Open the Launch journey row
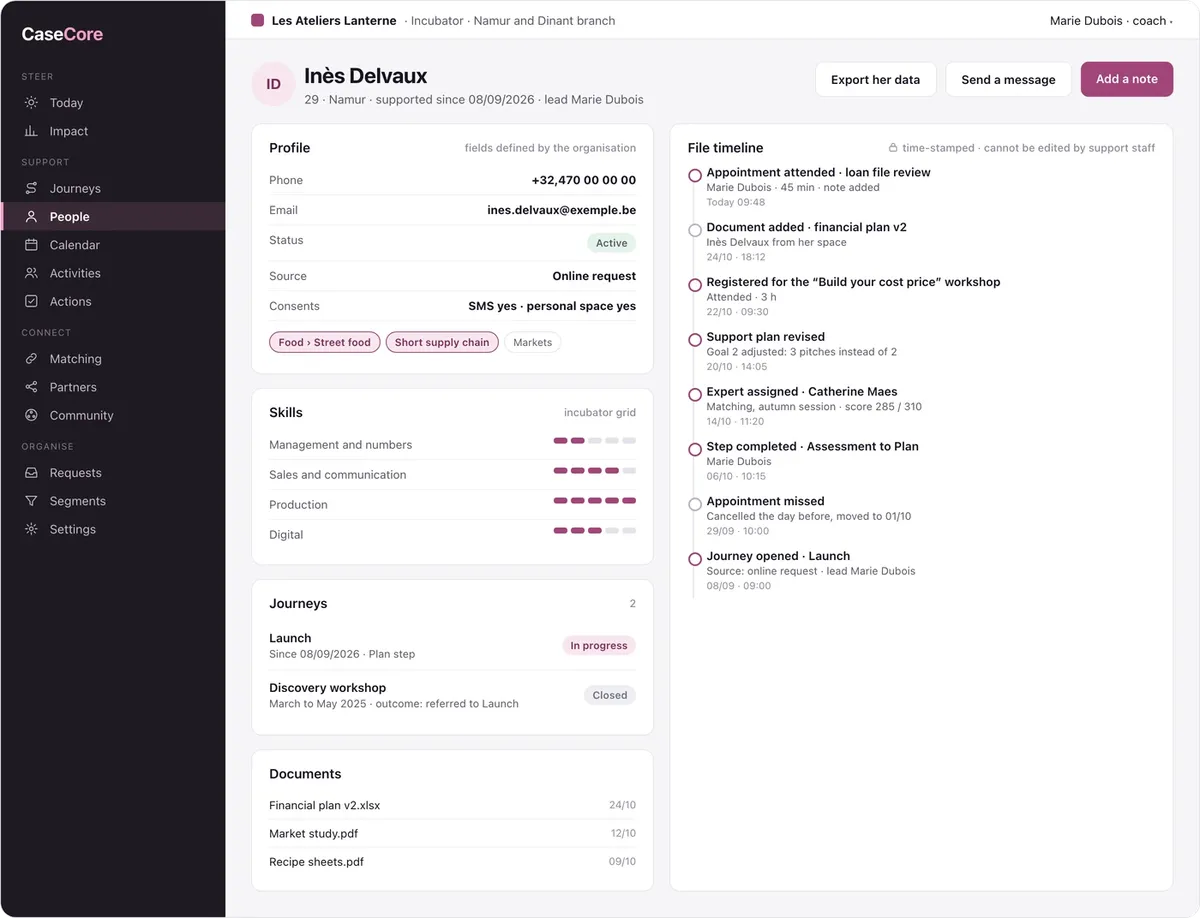The image size is (1200, 918). pos(452,645)
